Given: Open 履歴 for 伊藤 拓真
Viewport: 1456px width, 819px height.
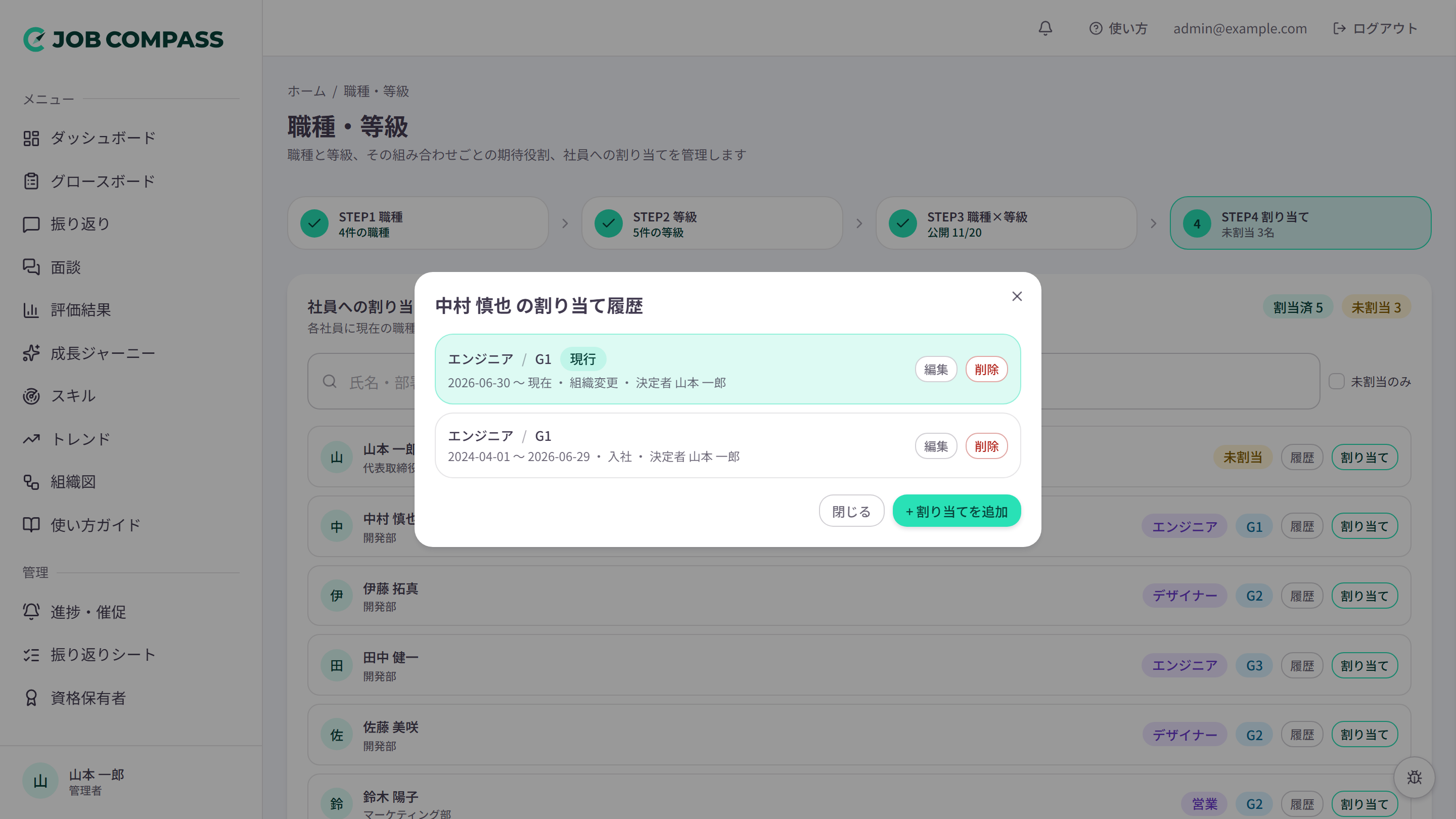Looking at the screenshot, I should 1302,596.
